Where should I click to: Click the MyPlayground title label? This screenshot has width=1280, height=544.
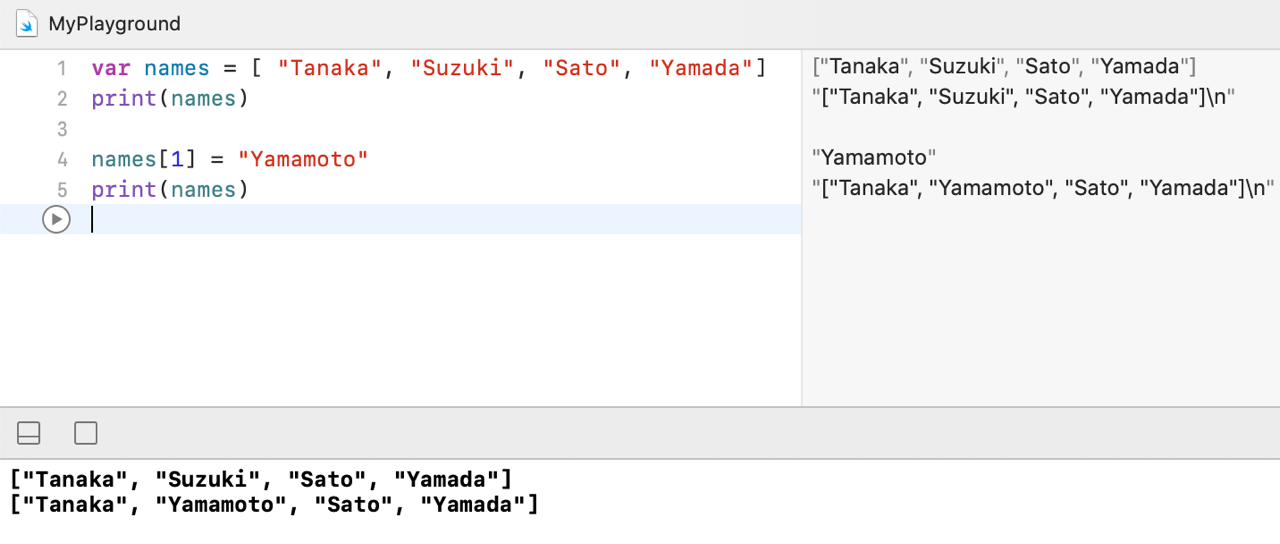pyautogui.click(x=114, y=24)
